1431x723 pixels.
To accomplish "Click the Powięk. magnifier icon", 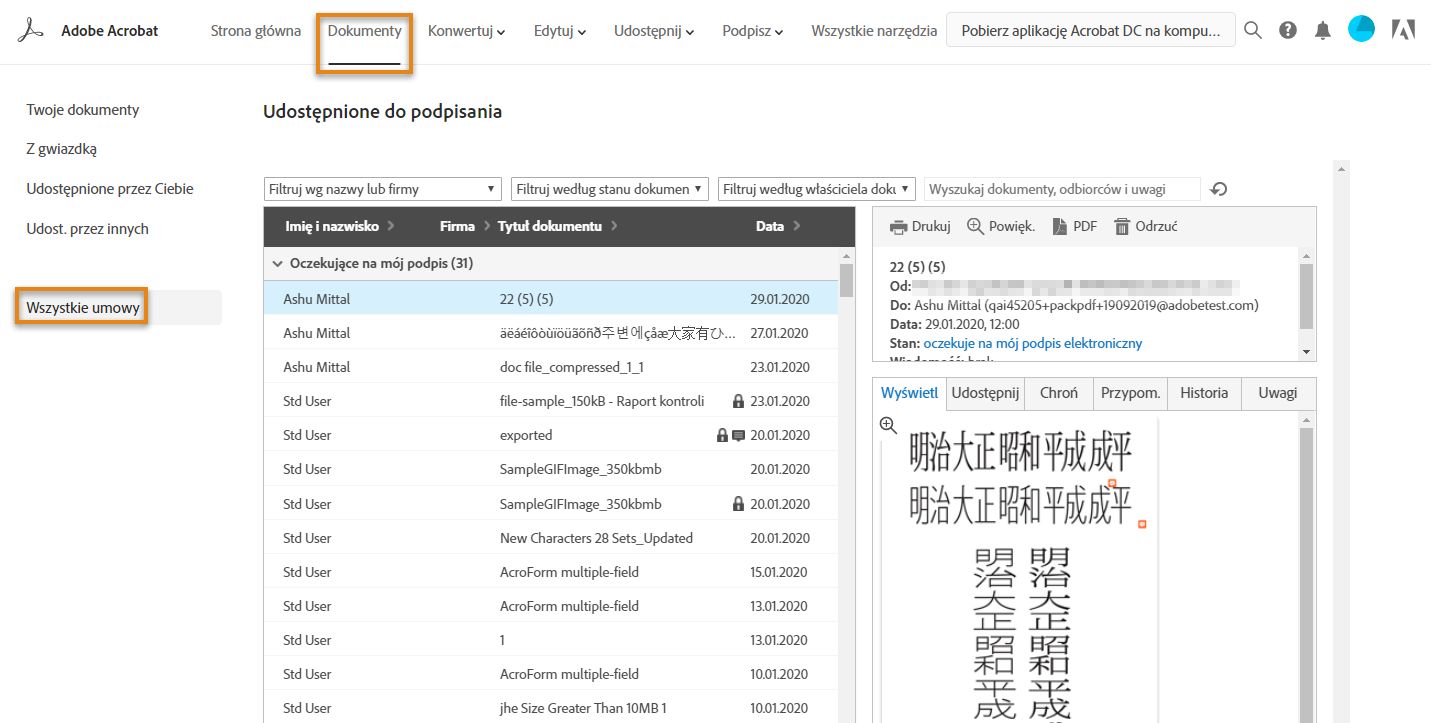I will [x=976, y=227].
